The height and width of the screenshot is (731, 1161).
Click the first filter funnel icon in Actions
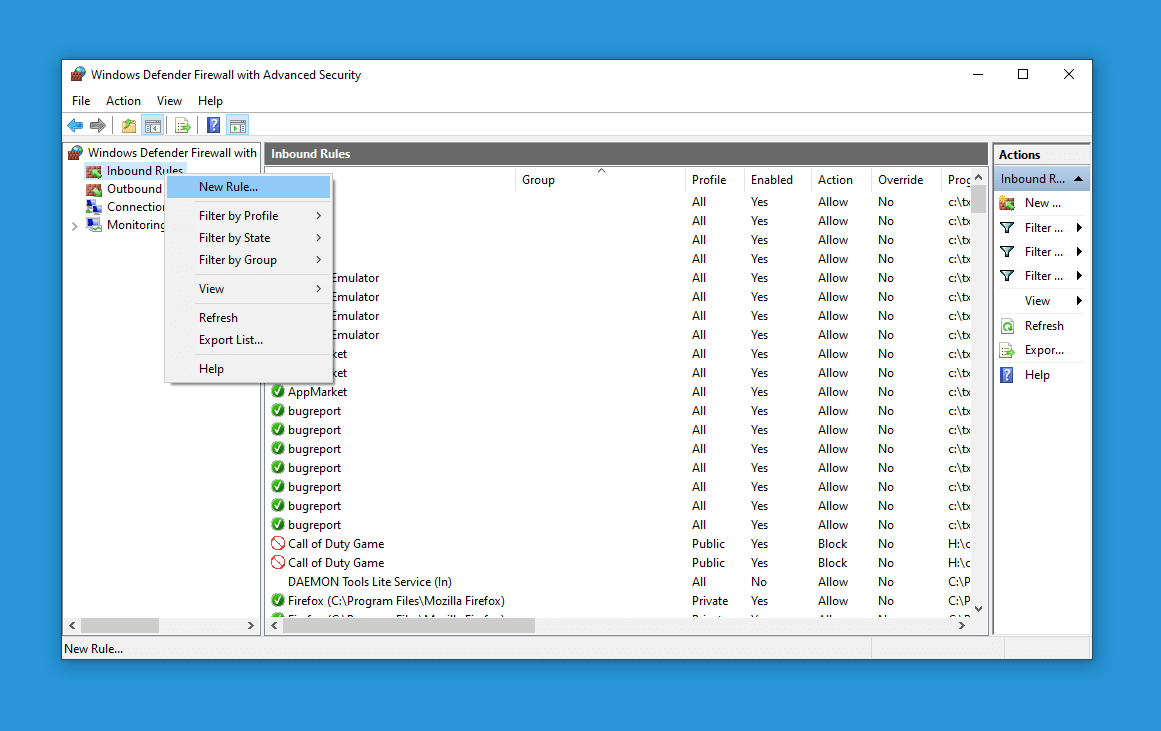pos(1007,227)
